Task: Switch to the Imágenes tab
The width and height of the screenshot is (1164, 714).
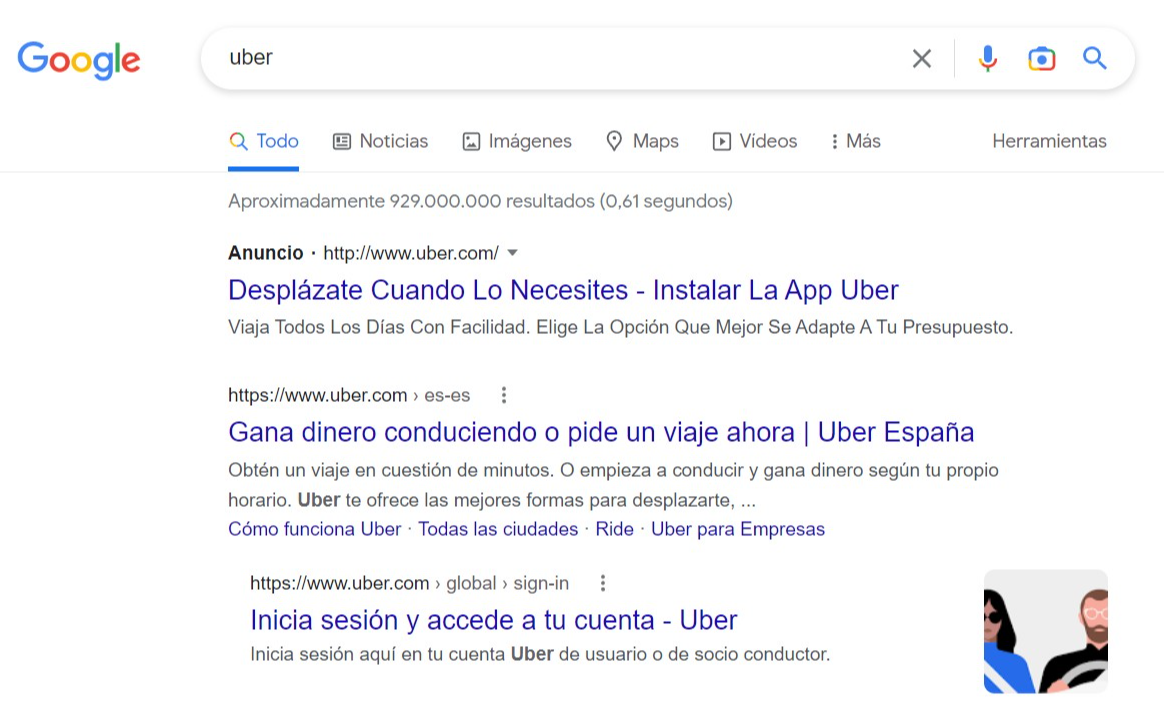Action: (517, 141)
